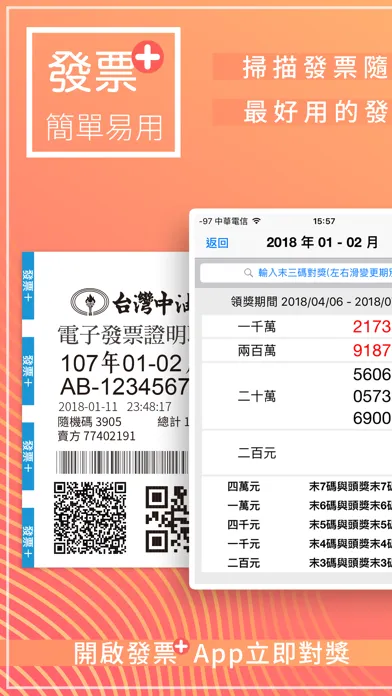Click the 簡單易用 slogan in logo

104,127
